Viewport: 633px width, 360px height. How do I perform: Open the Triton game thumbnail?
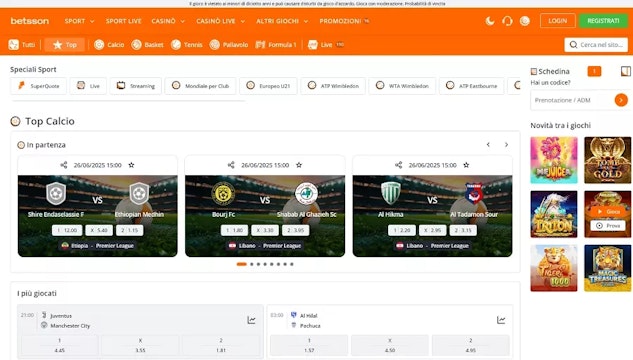tap(554, 214)
